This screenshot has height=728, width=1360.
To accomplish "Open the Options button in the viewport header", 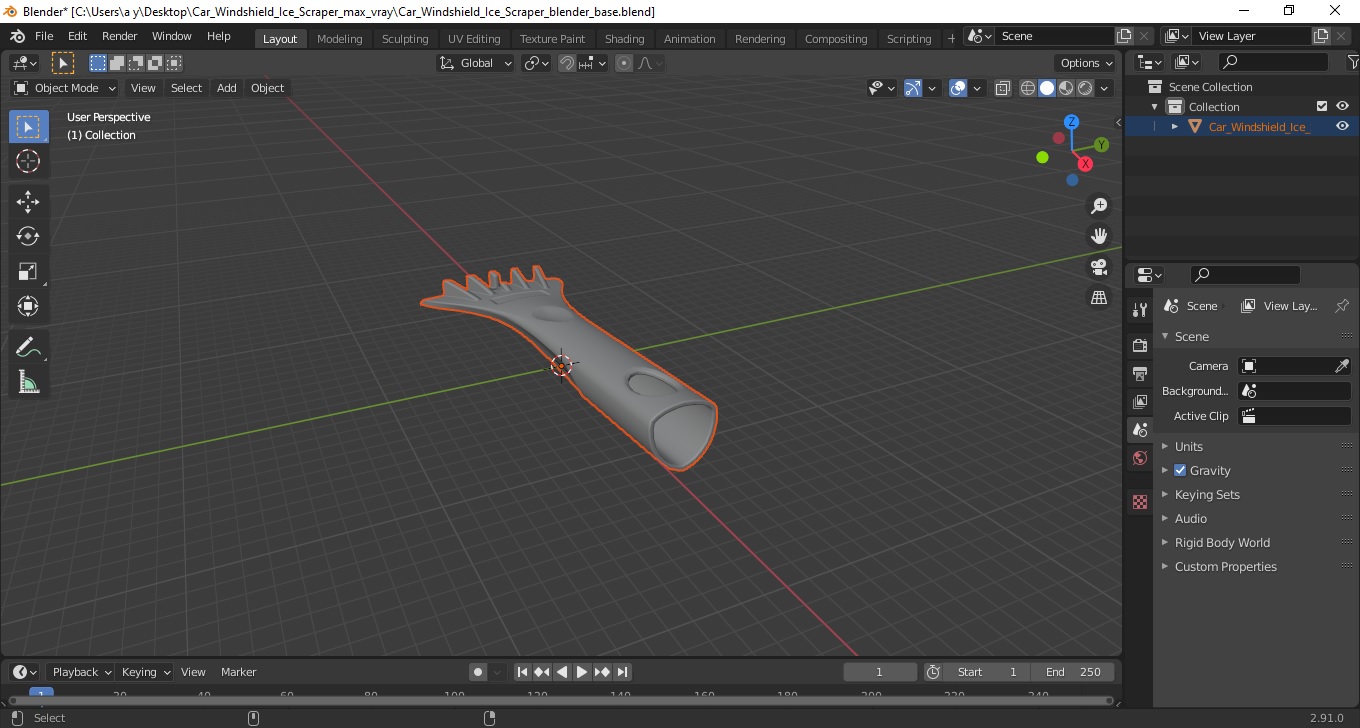I will pos(1087,62).
